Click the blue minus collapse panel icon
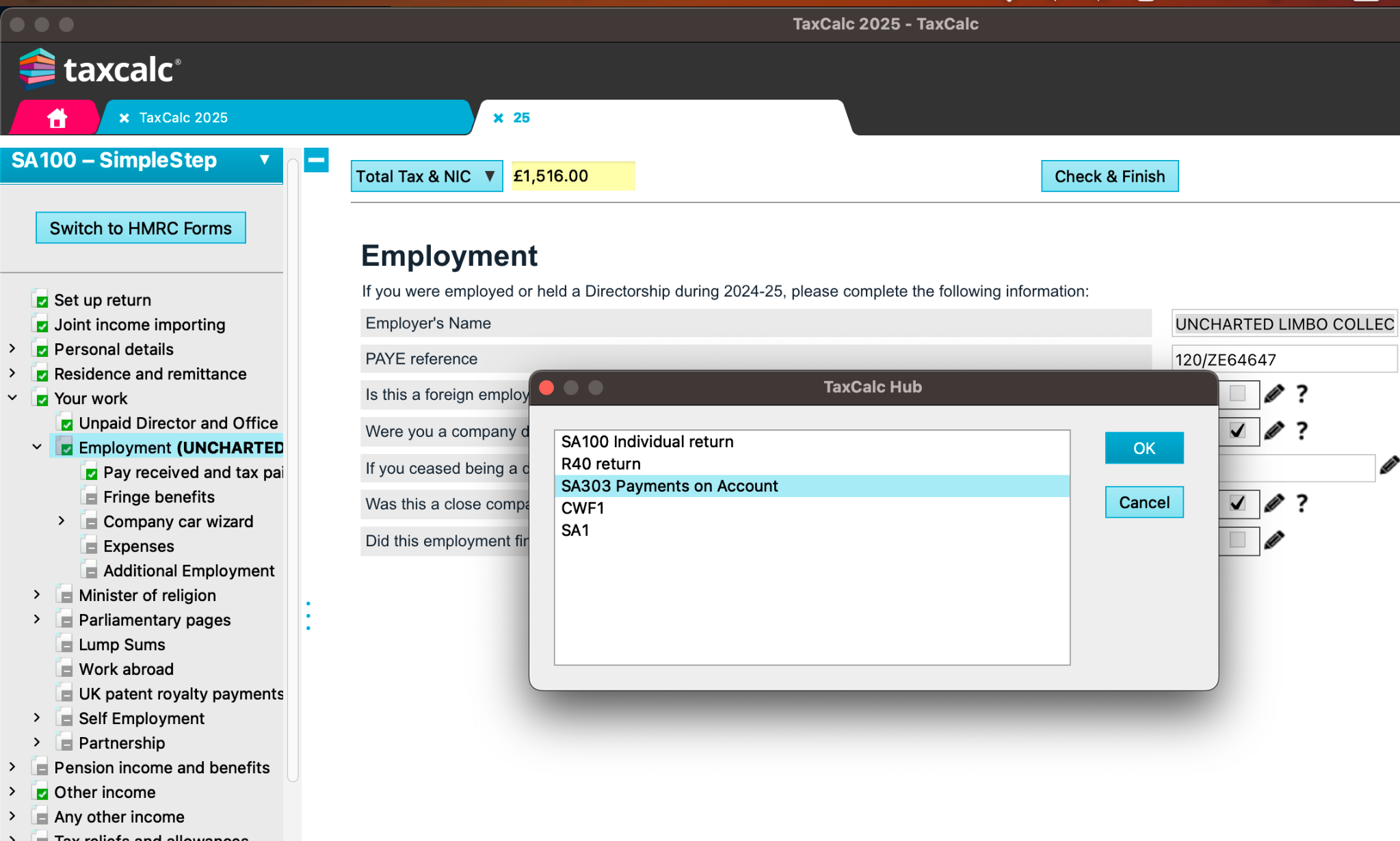 click(316, 161)
